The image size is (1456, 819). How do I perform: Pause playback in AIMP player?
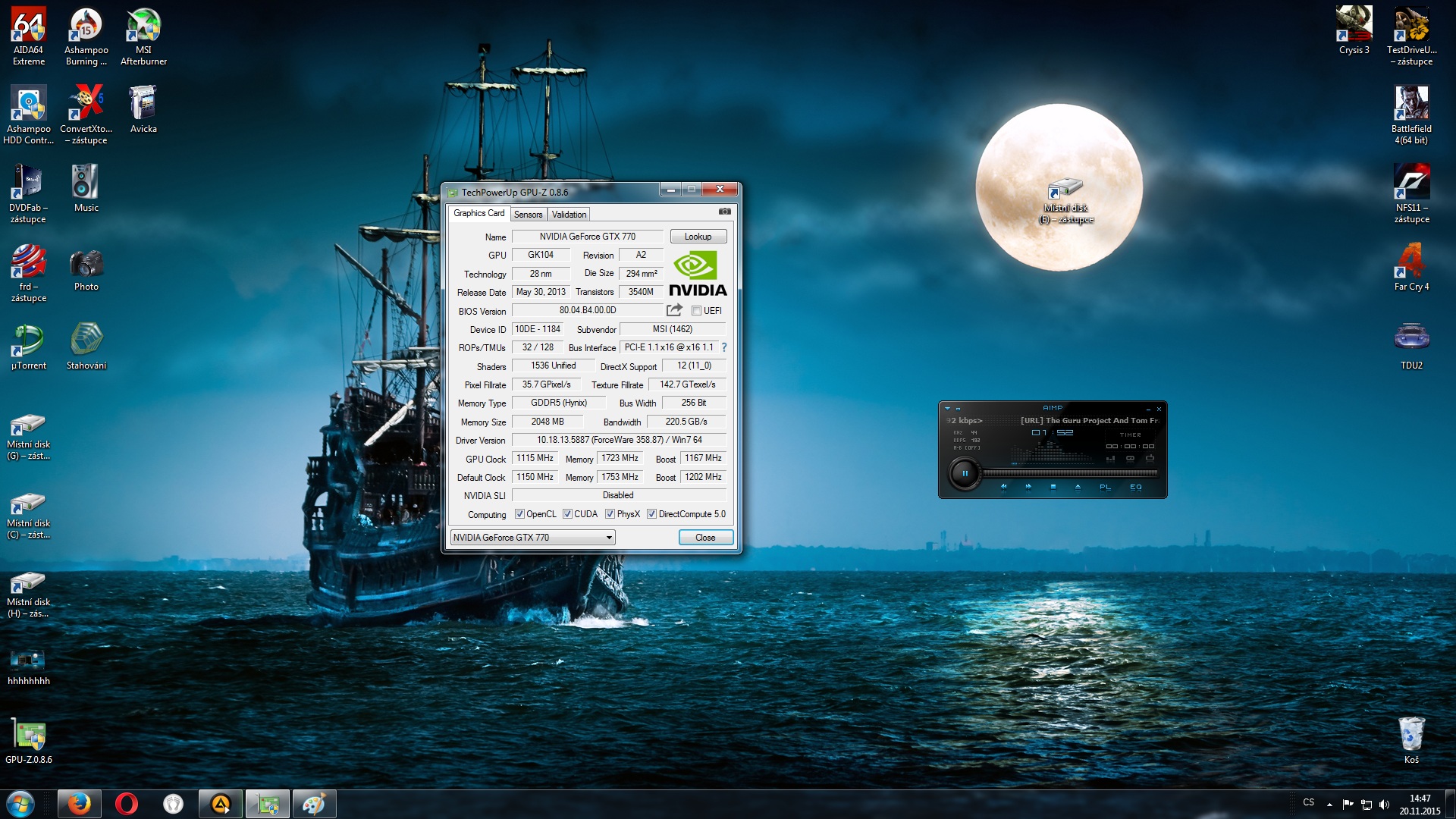click(965, 474)
